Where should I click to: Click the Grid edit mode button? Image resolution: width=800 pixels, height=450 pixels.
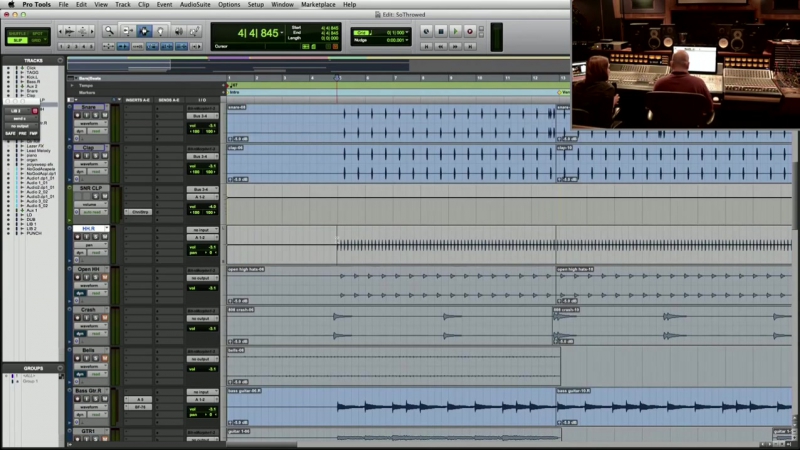coord(38,40)
